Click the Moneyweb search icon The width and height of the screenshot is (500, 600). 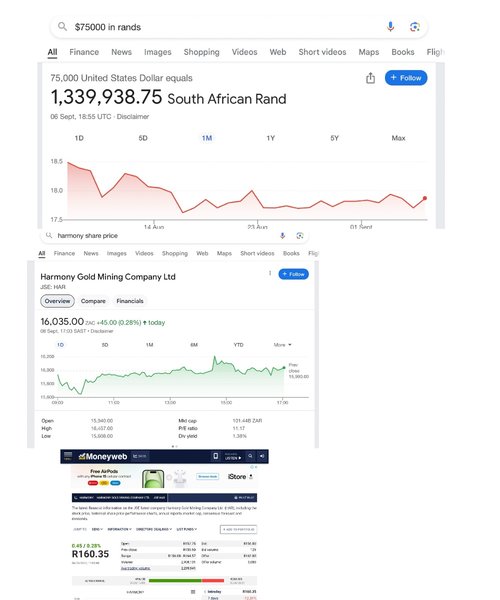(250, 456)
